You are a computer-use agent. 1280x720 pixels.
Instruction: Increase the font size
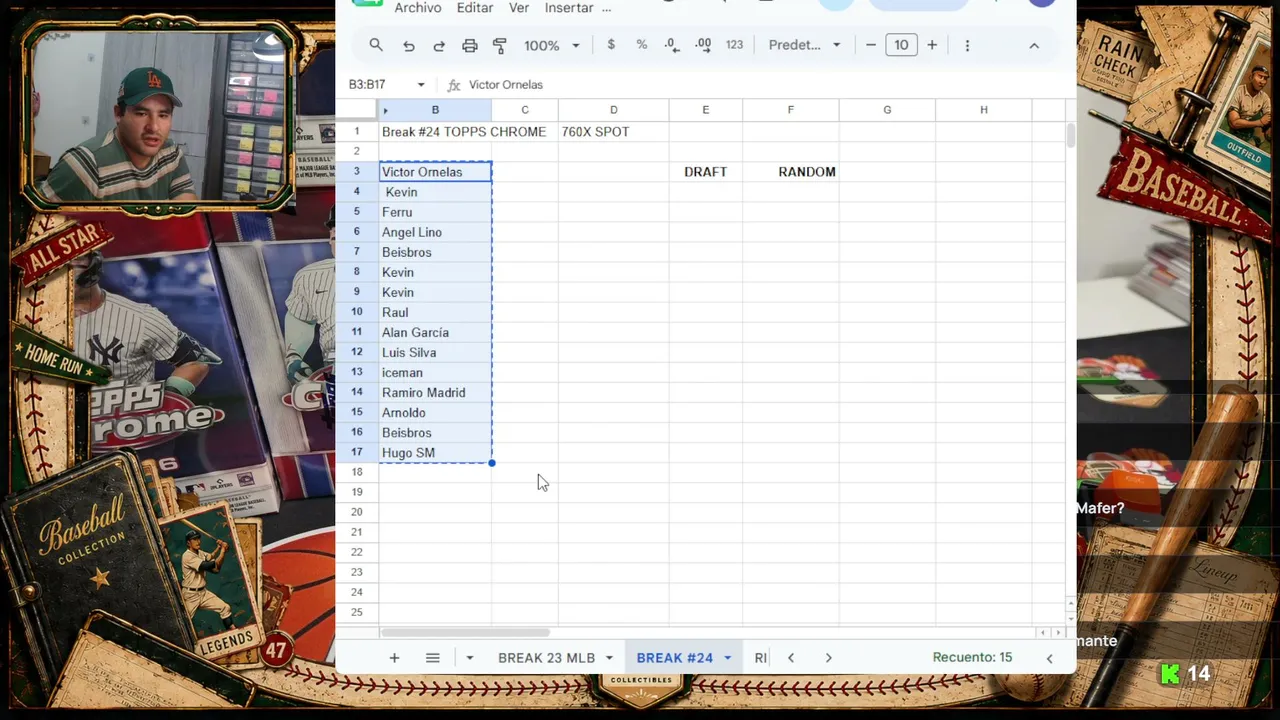coord(932,45)
